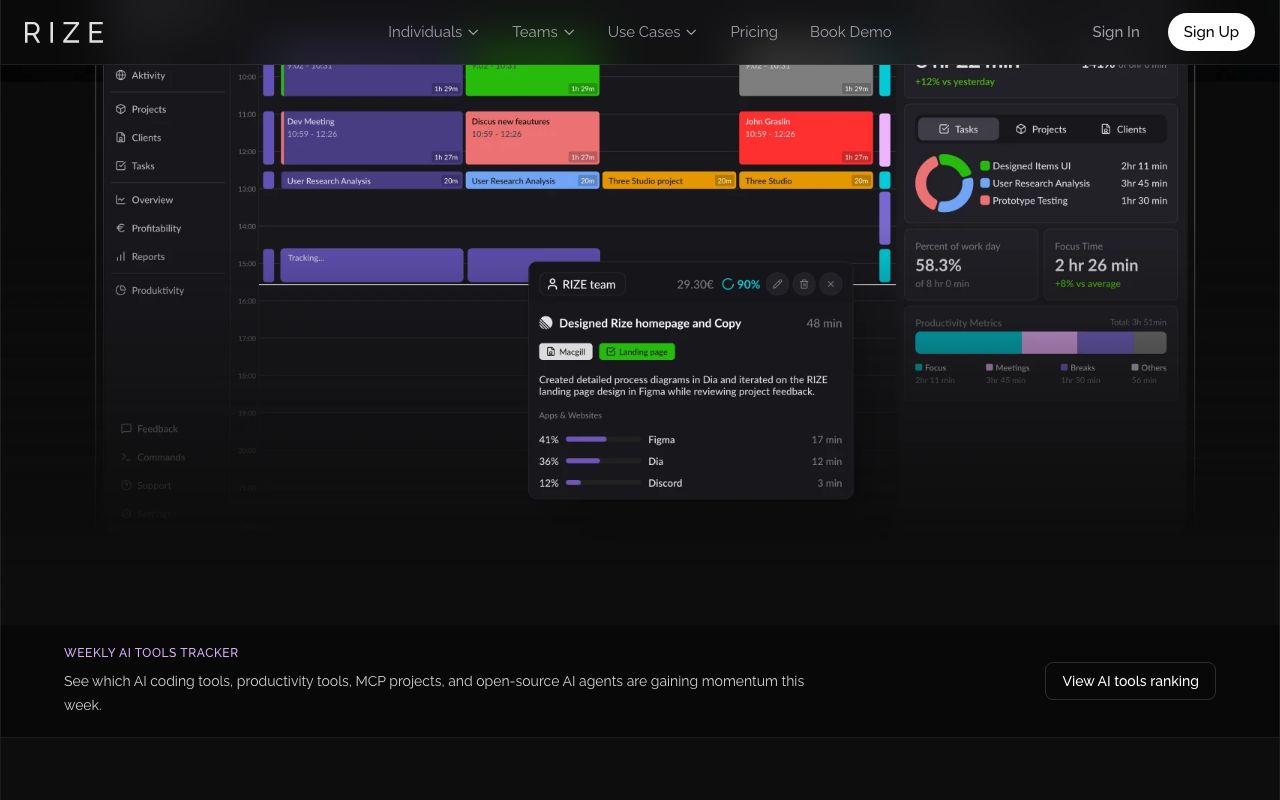This screenshot has width=1280, height=800.
Task: Click the Percent of work day card
Action: tap(971, 264)
